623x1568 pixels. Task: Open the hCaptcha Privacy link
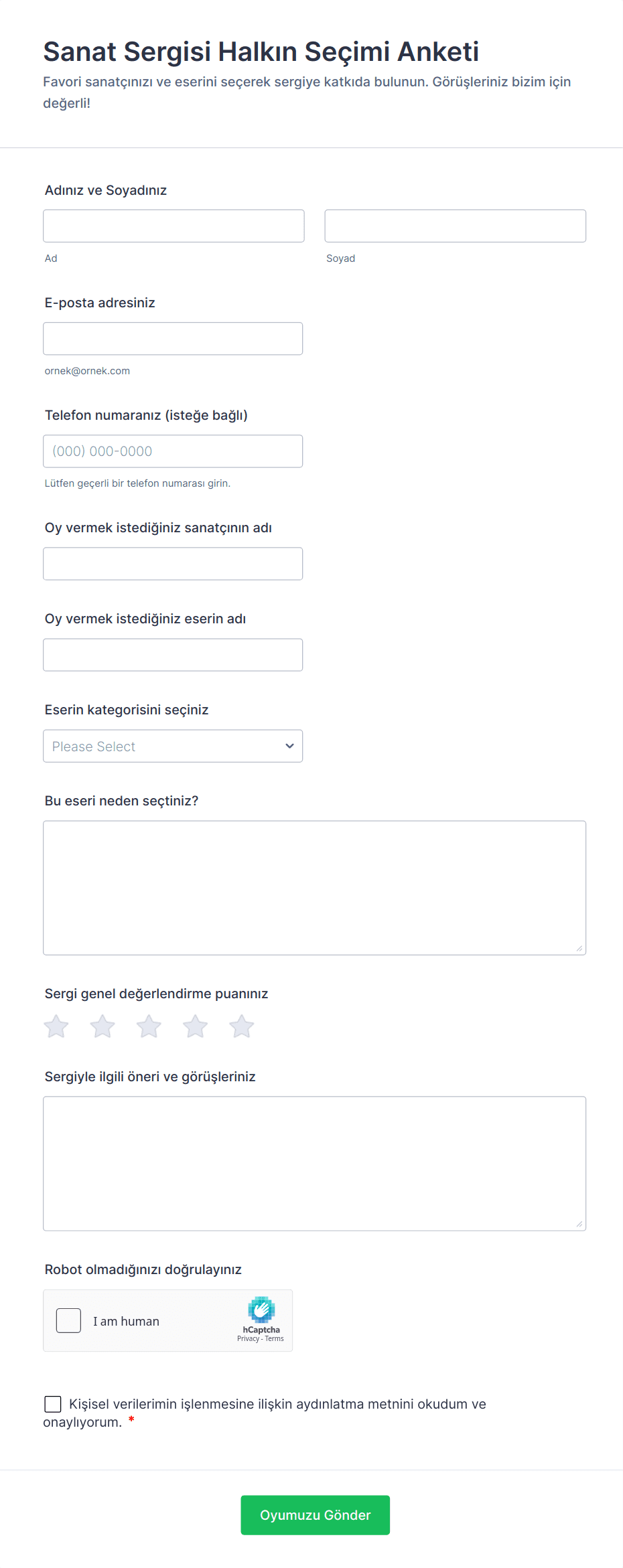click(247, 1338)
